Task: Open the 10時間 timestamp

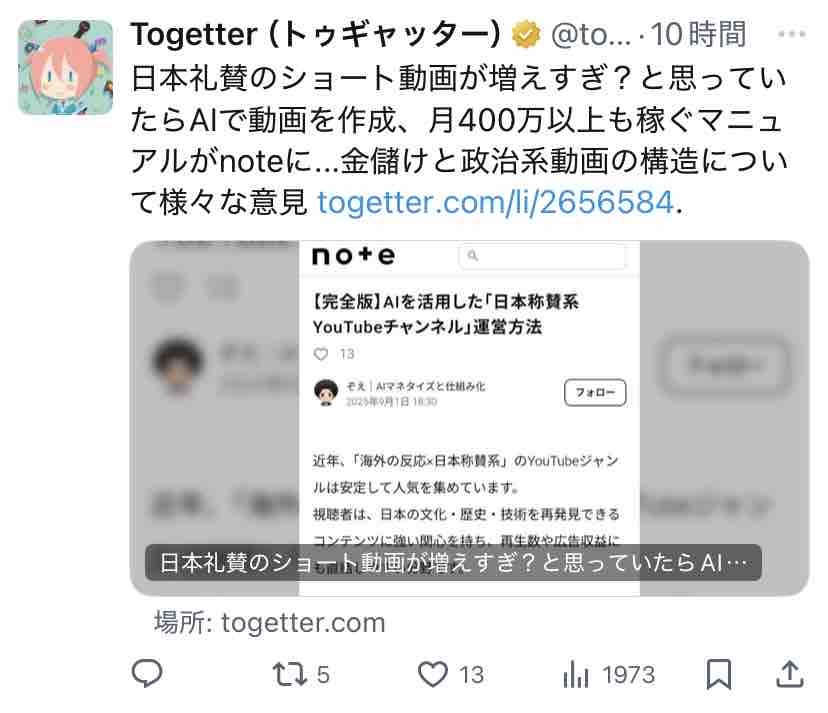Action: (x=698, y=35)
